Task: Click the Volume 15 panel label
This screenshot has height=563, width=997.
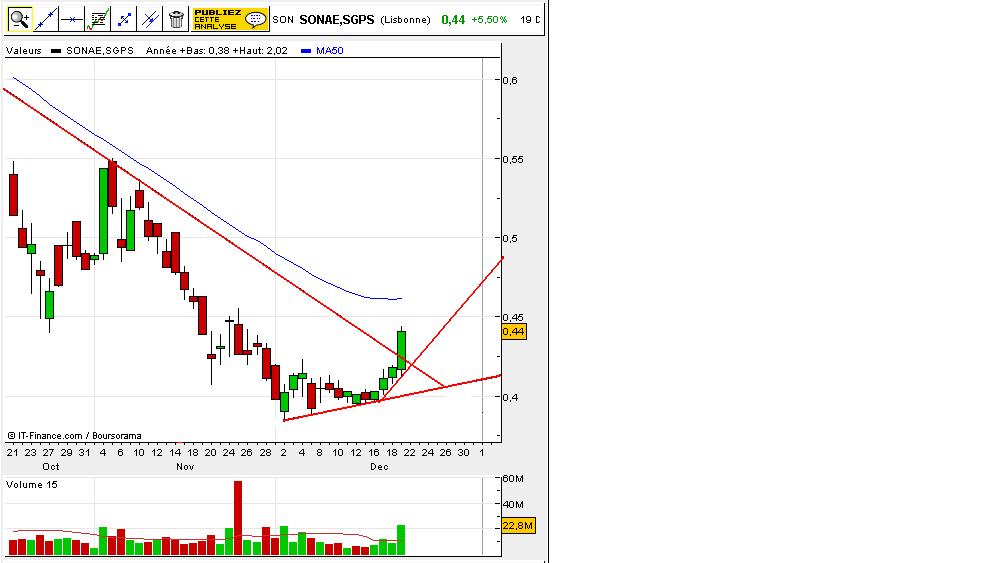Action: tap(32, 485)
